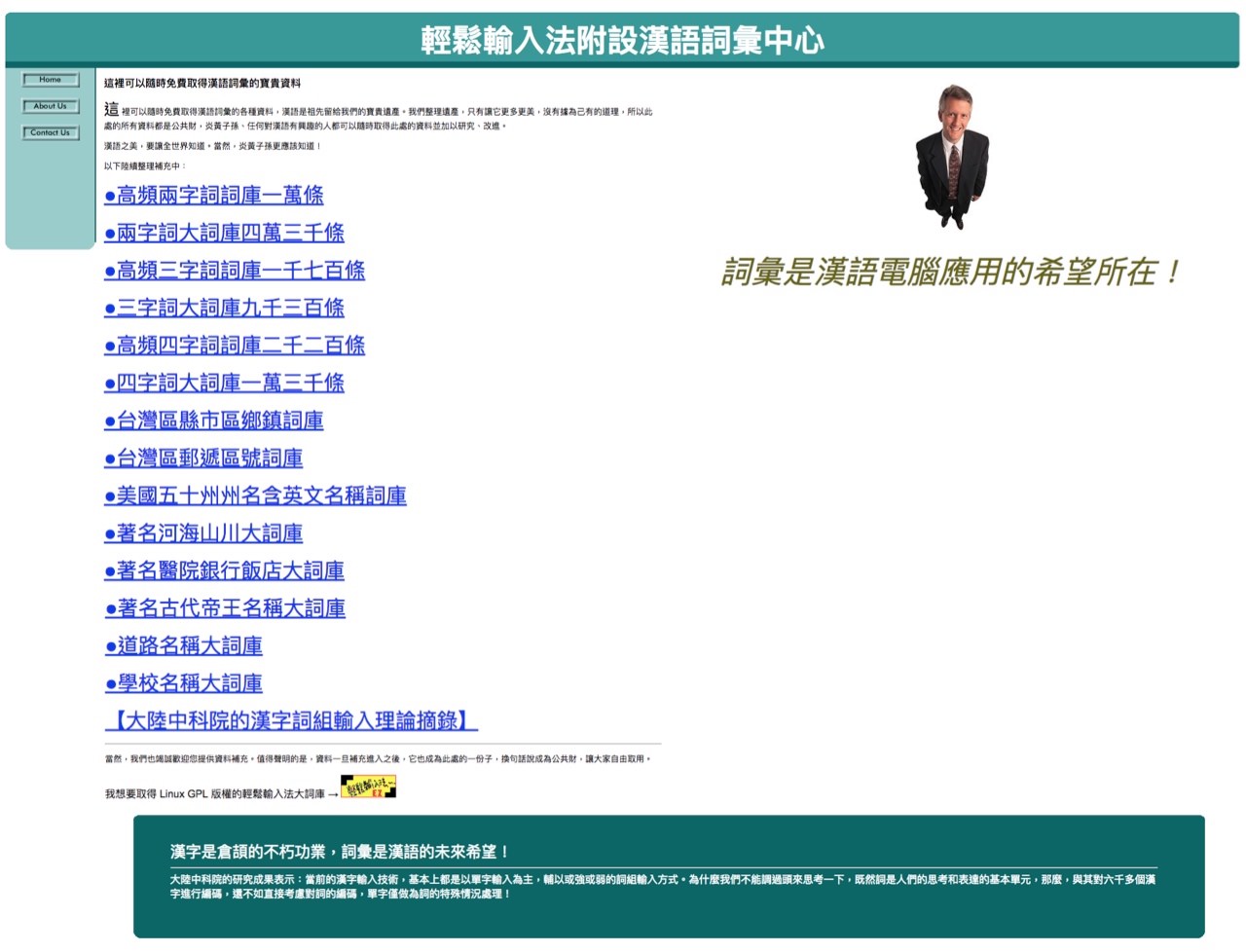This screenshot has height=952, width=1246.
Task: Follow the 著名醫院銀行飯店大詞庫 link
Action: click(x=224, y=571)
